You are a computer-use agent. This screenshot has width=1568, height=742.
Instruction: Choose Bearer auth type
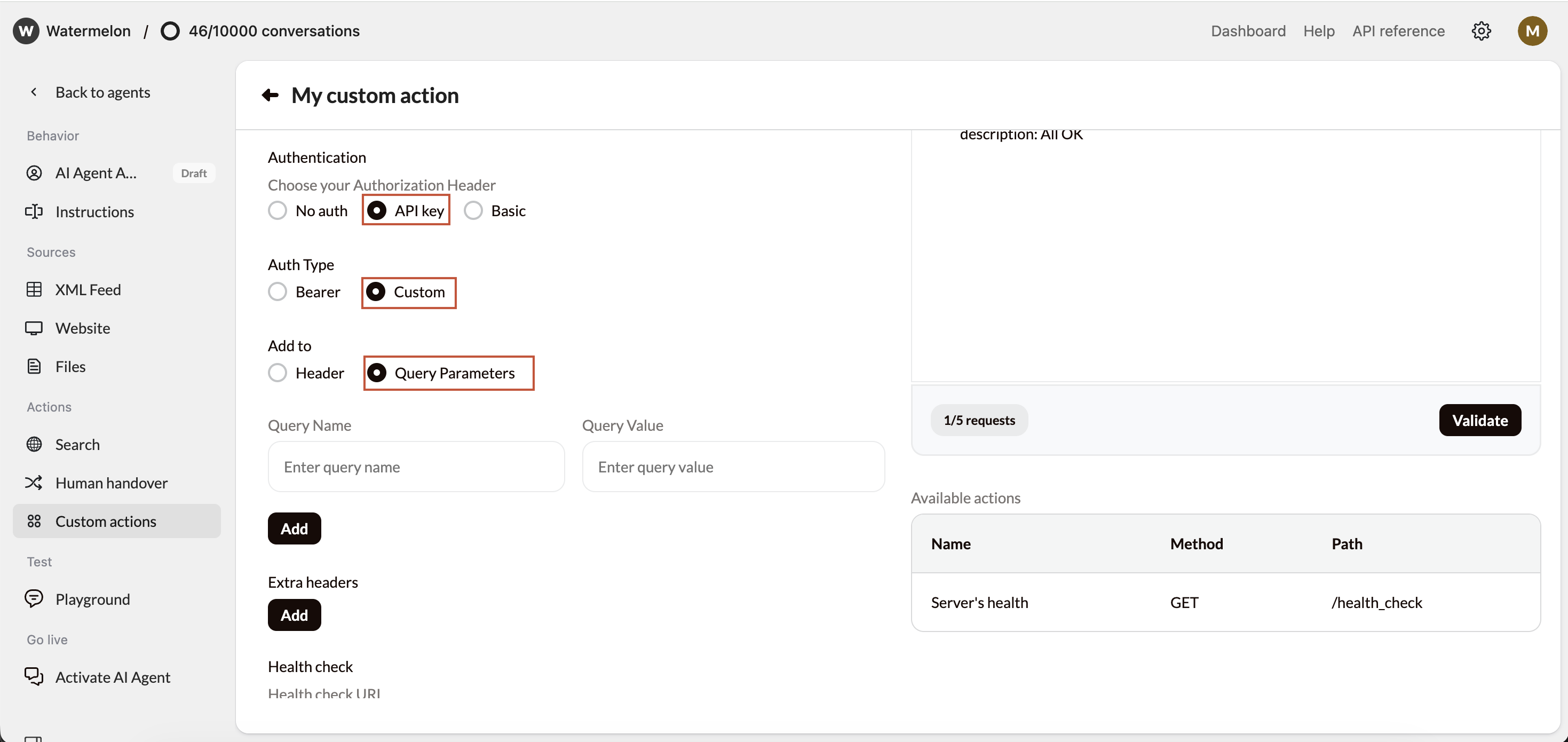[x=278, y=291]
